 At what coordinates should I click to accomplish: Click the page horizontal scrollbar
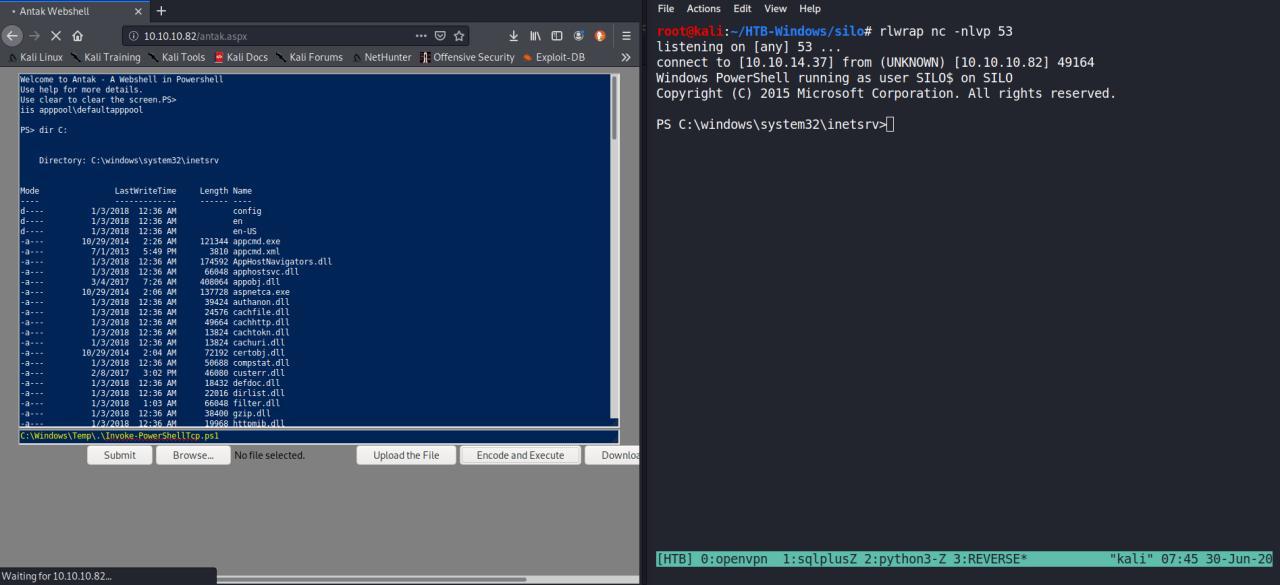coord(372,578)
